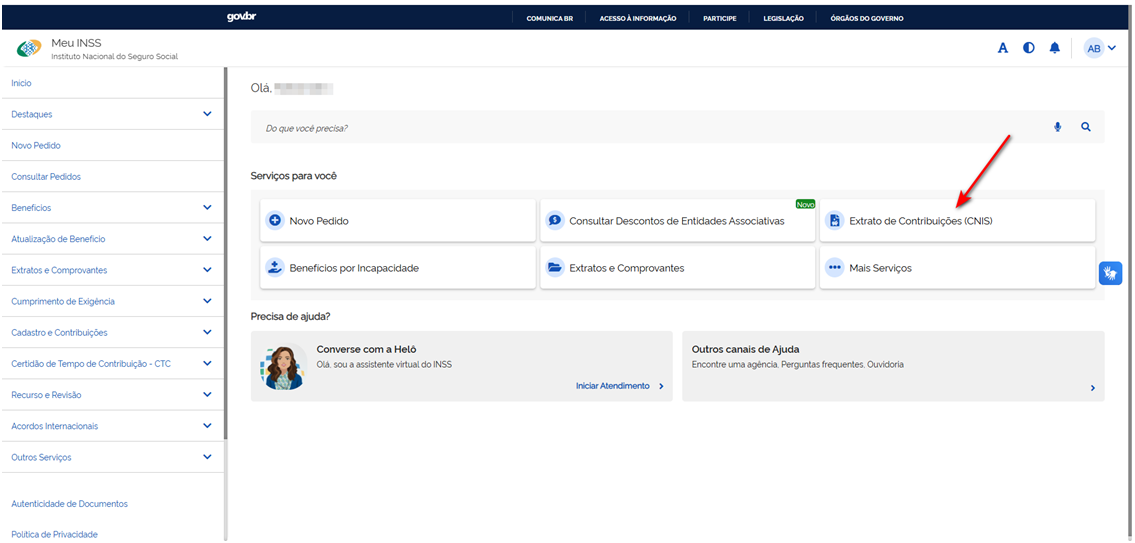This screenshot has height=543, width=1135.
Task: Click the three-dots Mais Serviços icon
Action: coord(835,268)
